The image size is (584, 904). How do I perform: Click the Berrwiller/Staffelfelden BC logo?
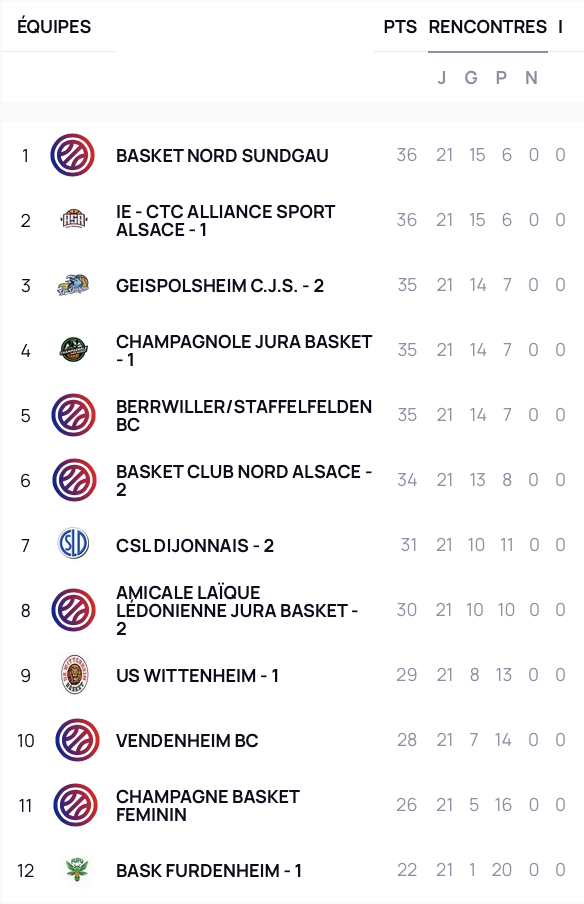73,415
